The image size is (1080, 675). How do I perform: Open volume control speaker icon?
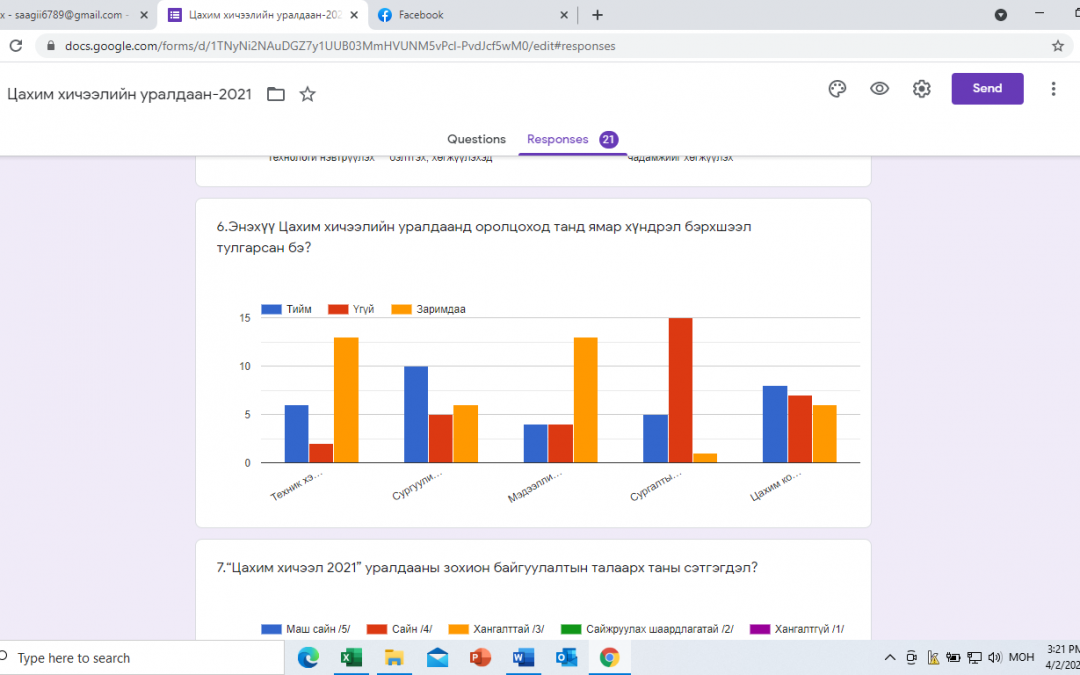point(995,657)
